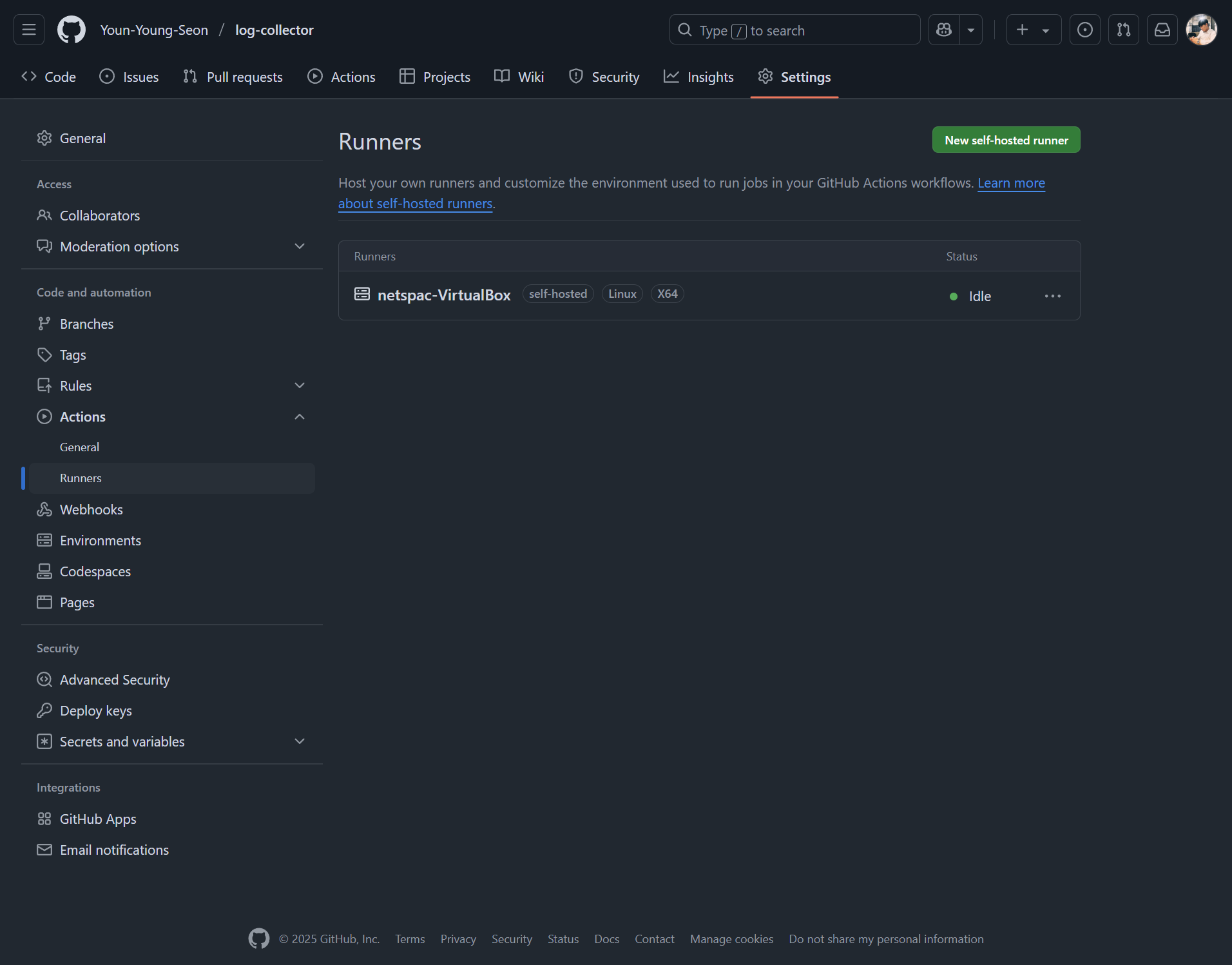Click the green Idle status dot

click(x=954, y=297)
